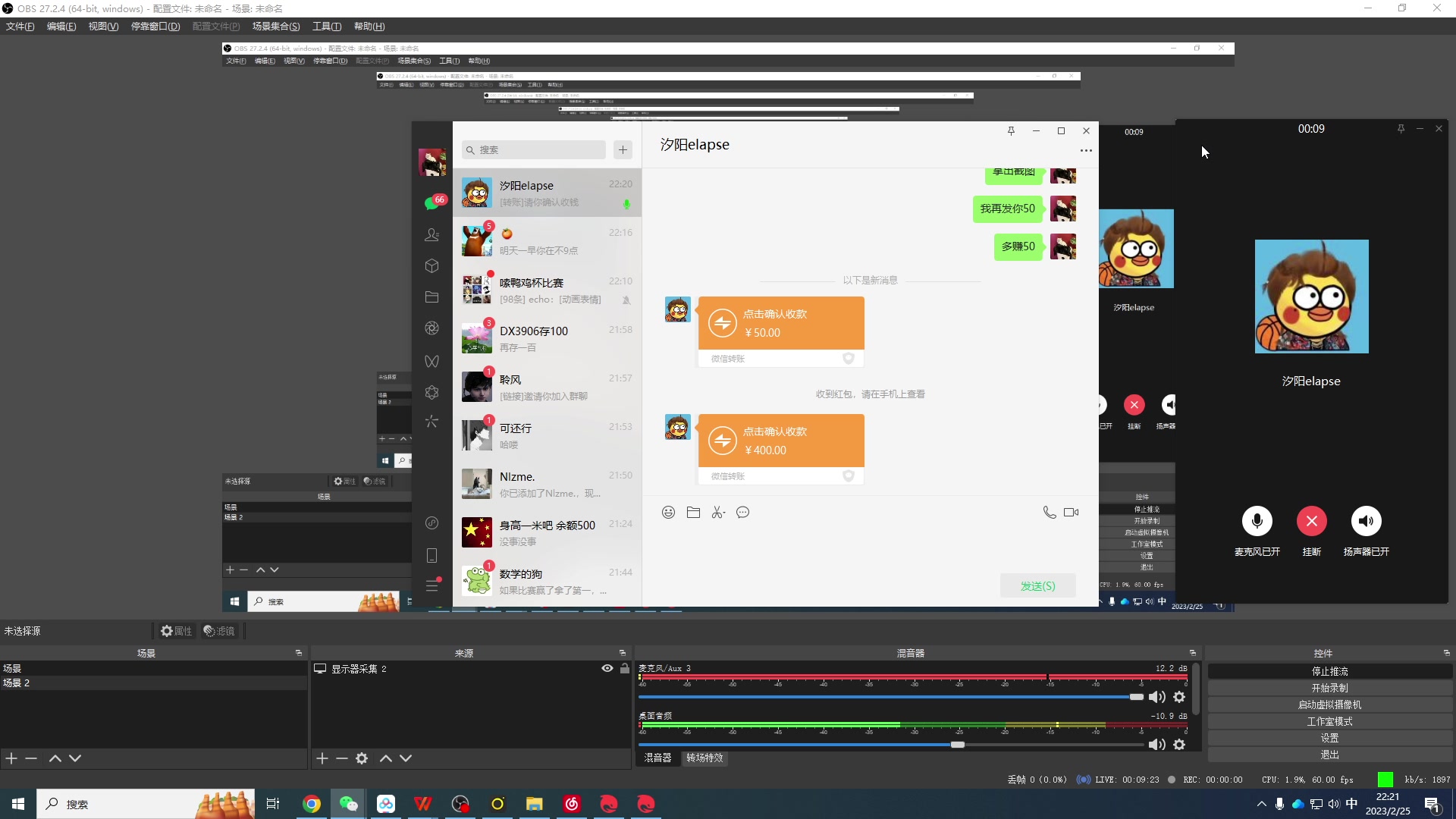Open the 编辑(E) menu in OBS
Image resolution: width=1456 pixels, height=819 pixels.
point(61,27)
